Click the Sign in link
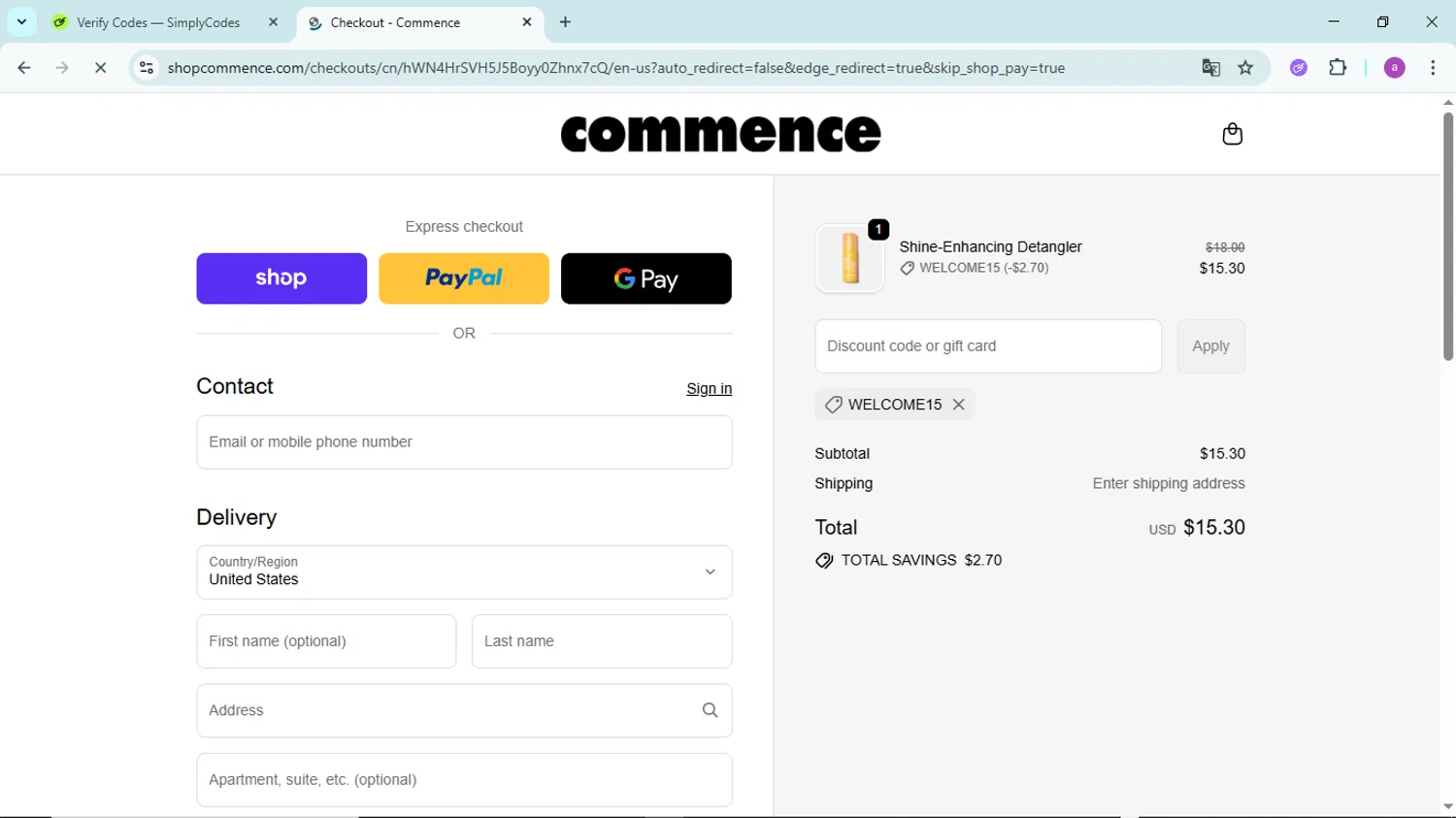The width and height of the screenshot is (1456, 818). (710, 388)
